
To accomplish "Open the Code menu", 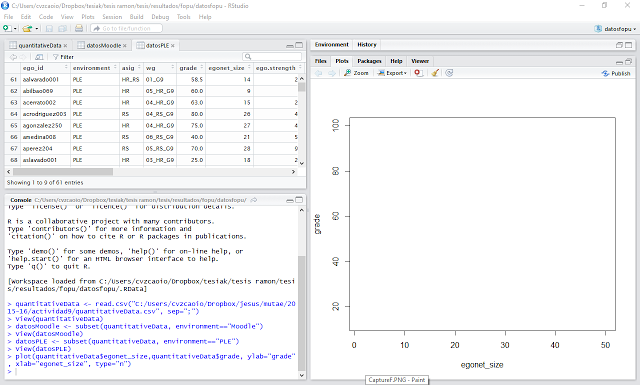I will click(46, 17).
